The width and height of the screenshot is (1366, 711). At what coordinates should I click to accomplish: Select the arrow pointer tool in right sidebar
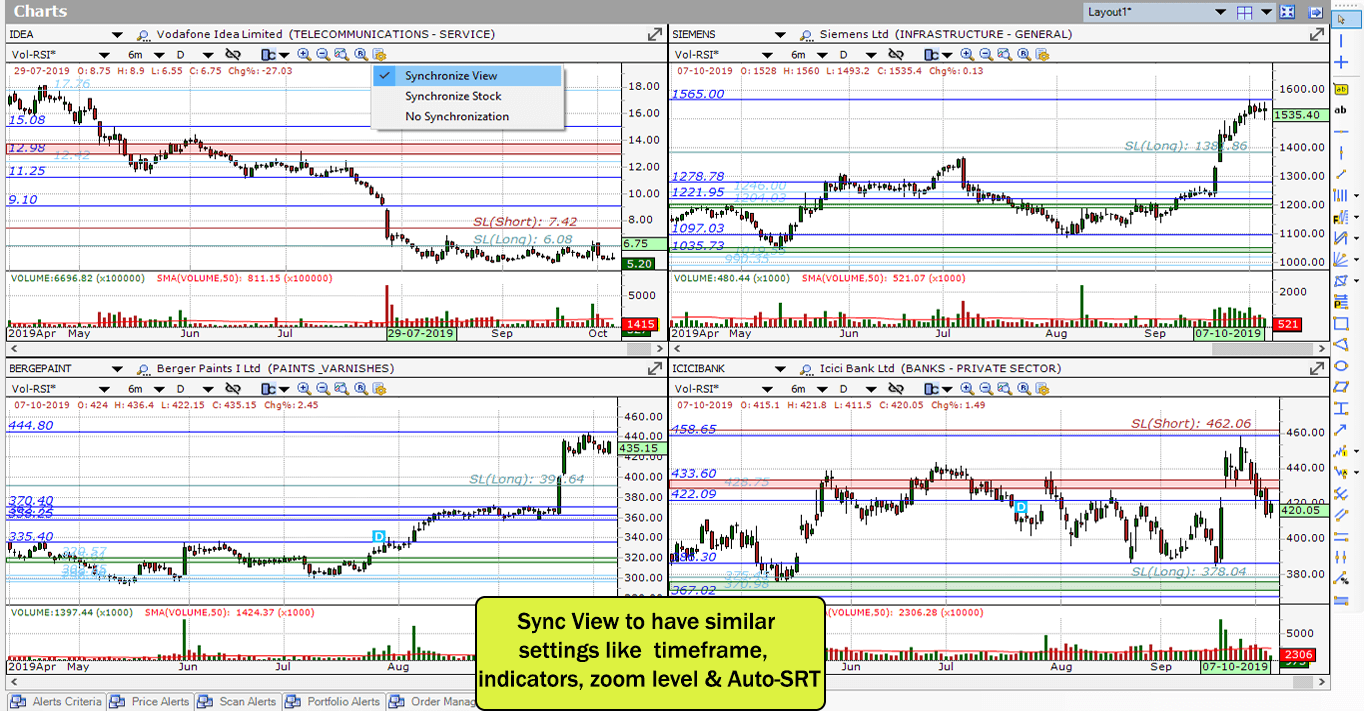tap(1341, 19)
